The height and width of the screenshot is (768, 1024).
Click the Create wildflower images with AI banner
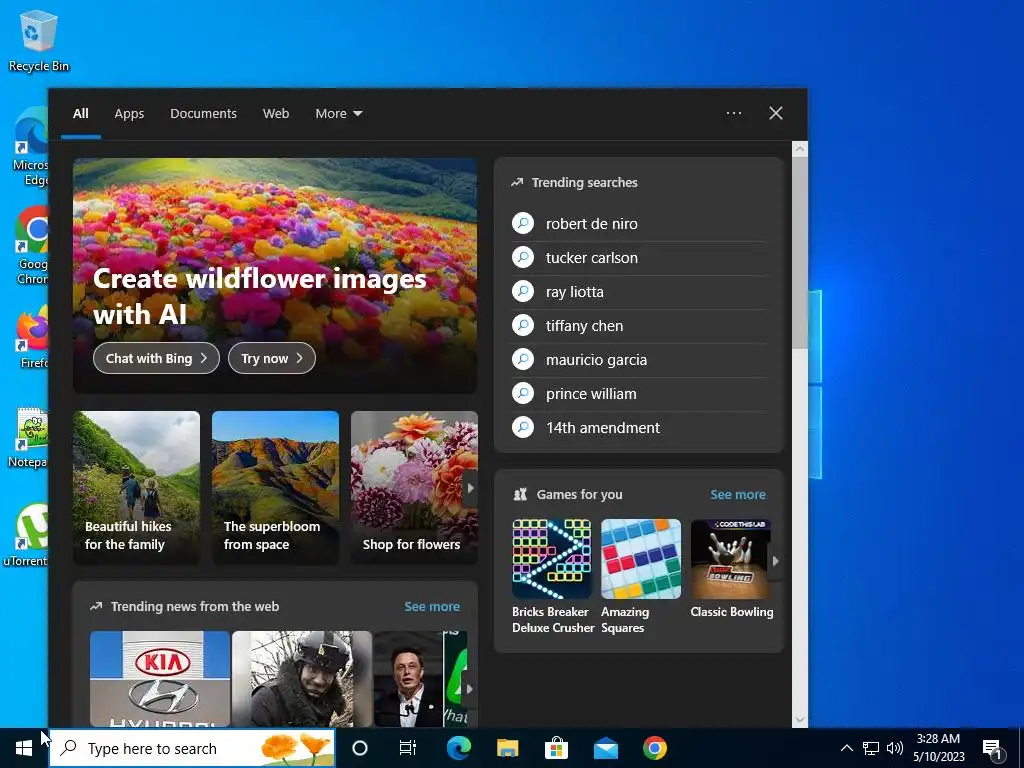pyautogui.click(x=275, y=275)
